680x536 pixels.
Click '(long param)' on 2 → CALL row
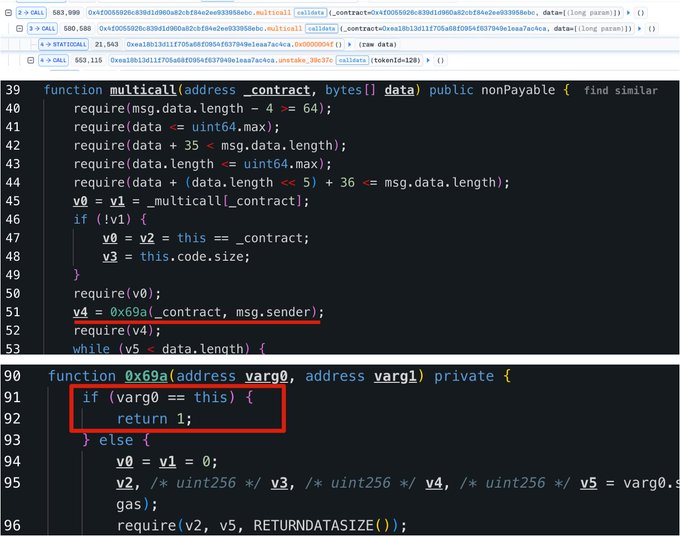pyautogui.click(x=592, y=13)
